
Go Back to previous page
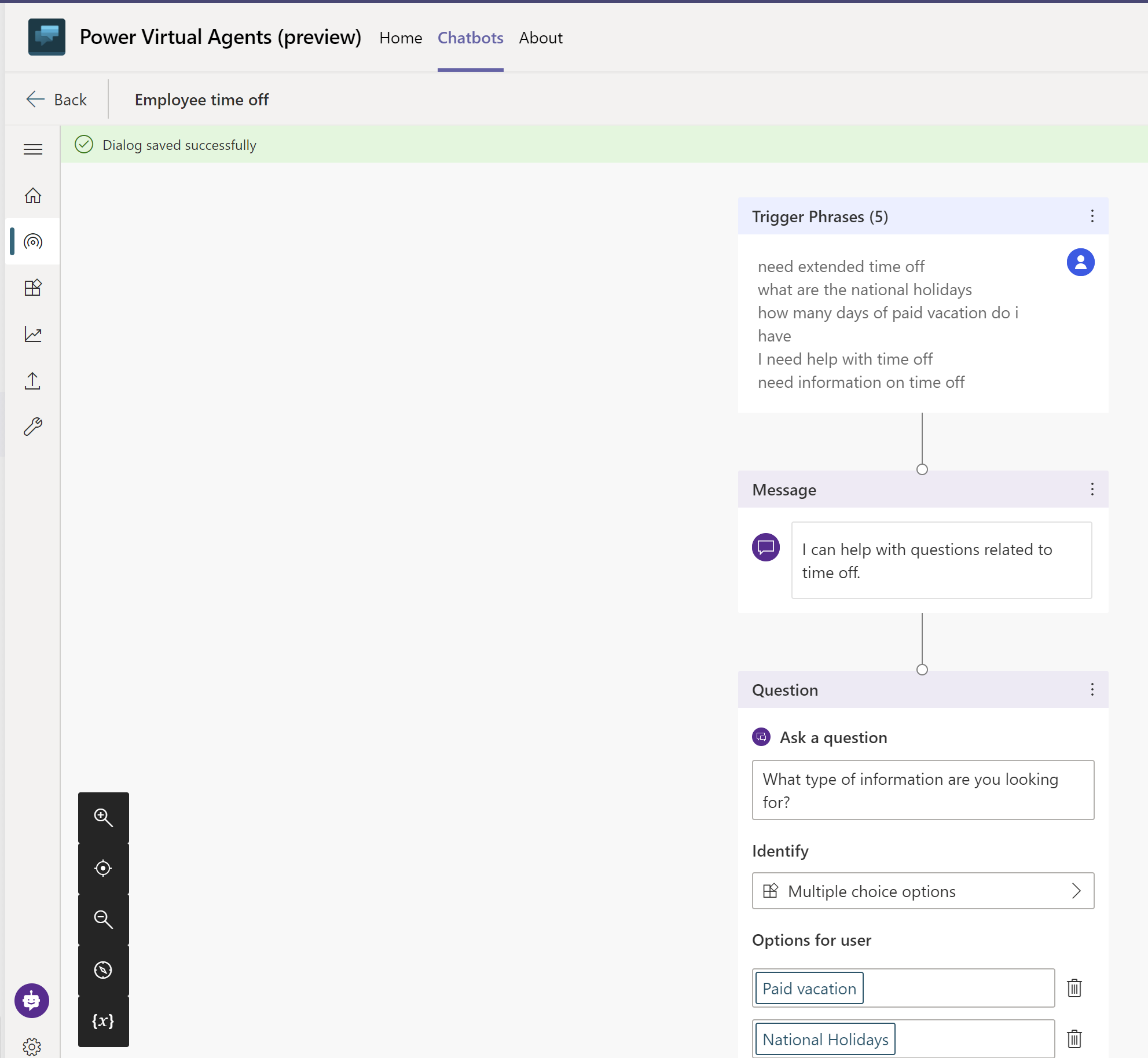point(57,100)
